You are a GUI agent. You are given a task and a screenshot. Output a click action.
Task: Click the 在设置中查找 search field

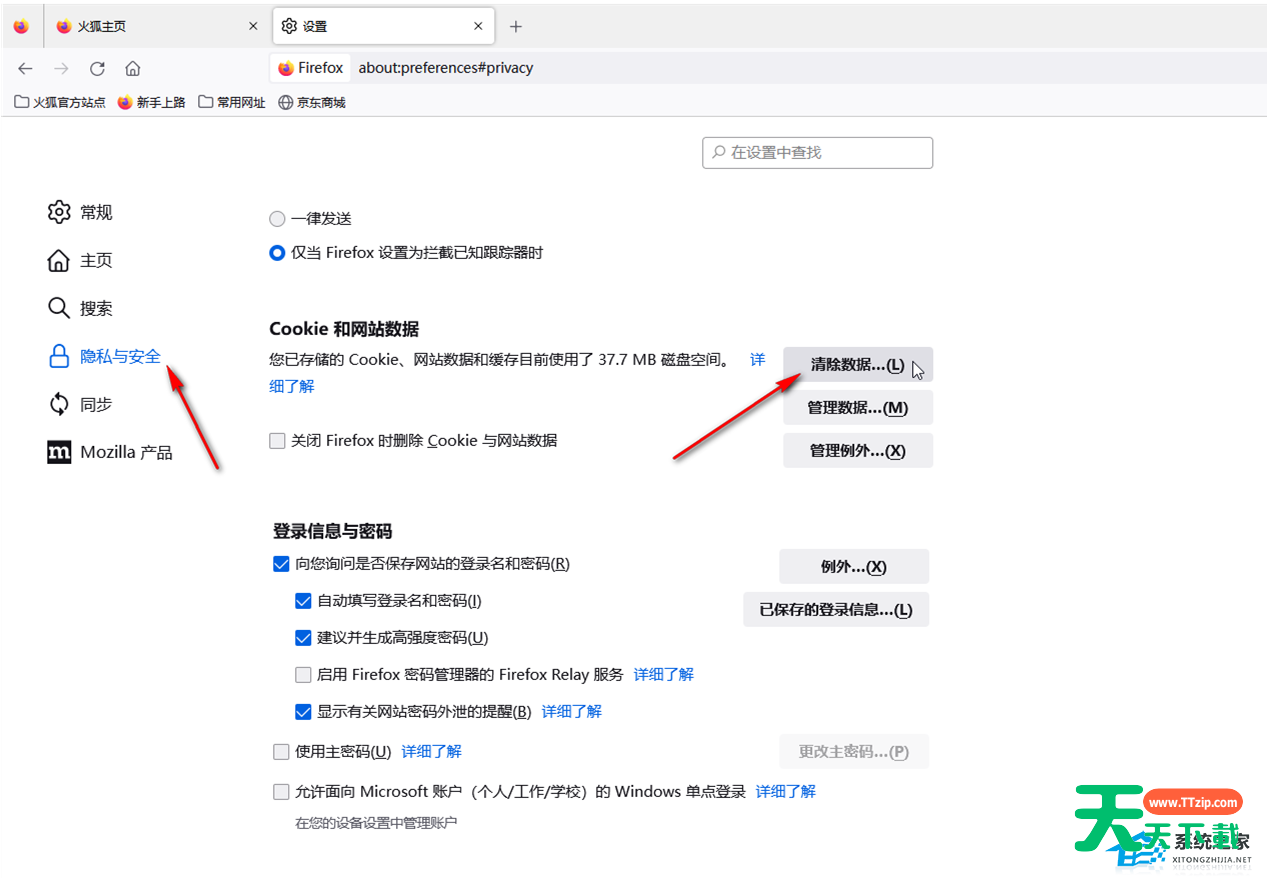[x=818, y=153]
